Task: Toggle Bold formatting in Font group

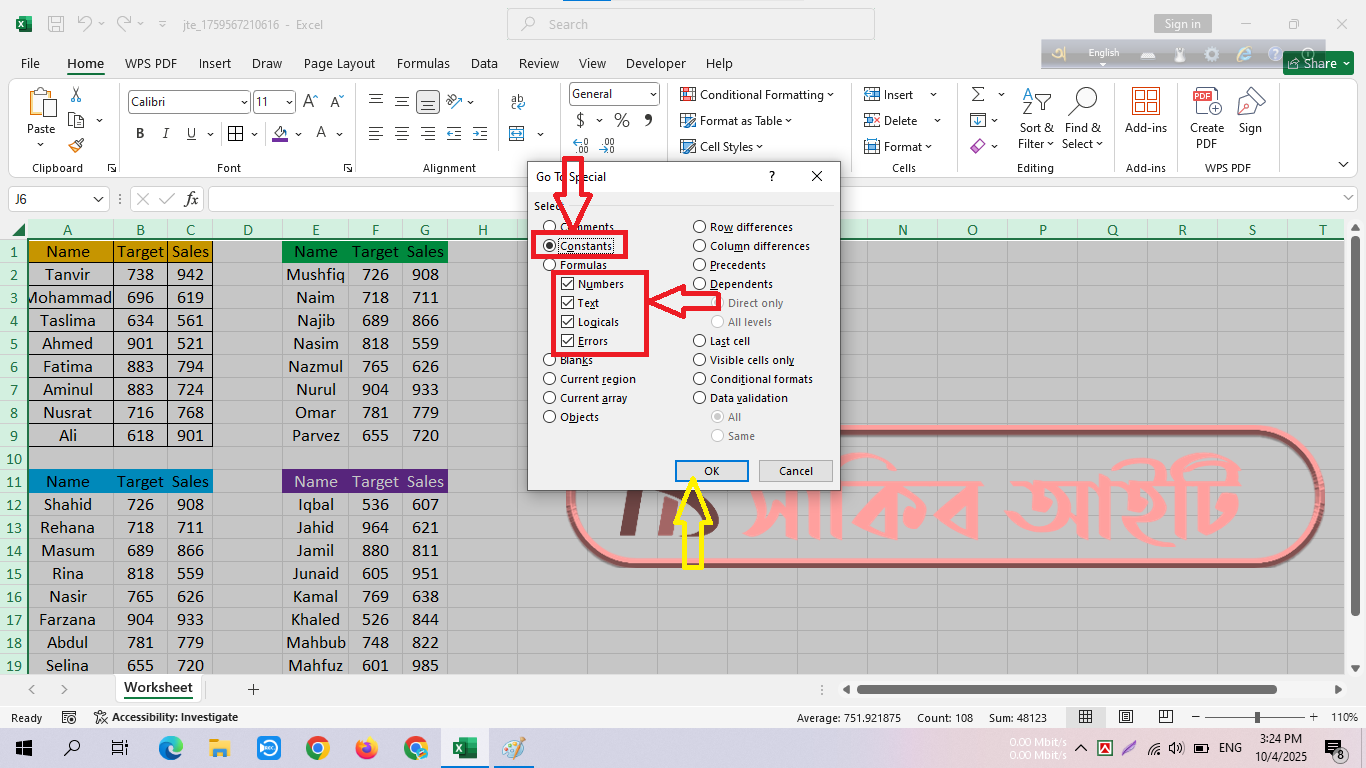Action: 140,134
